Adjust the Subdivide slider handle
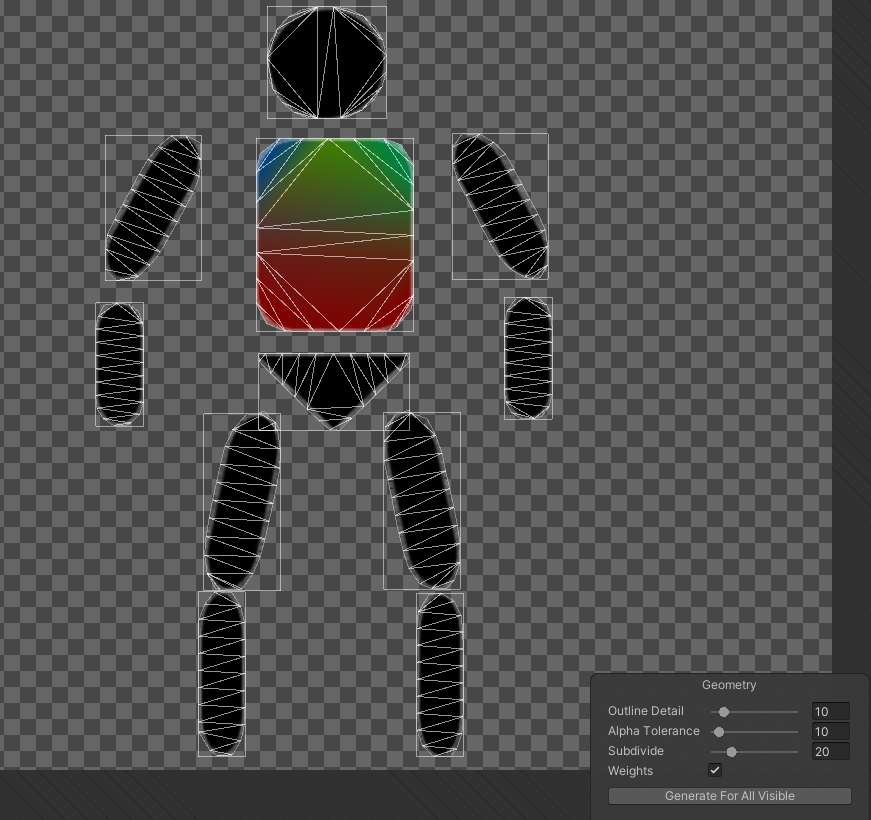 pos(732,752)
